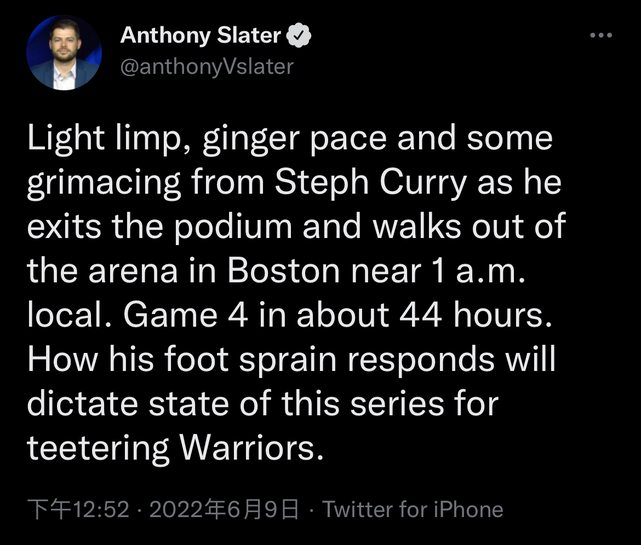
Task: Click the blue verified badge
Action: 300,37
